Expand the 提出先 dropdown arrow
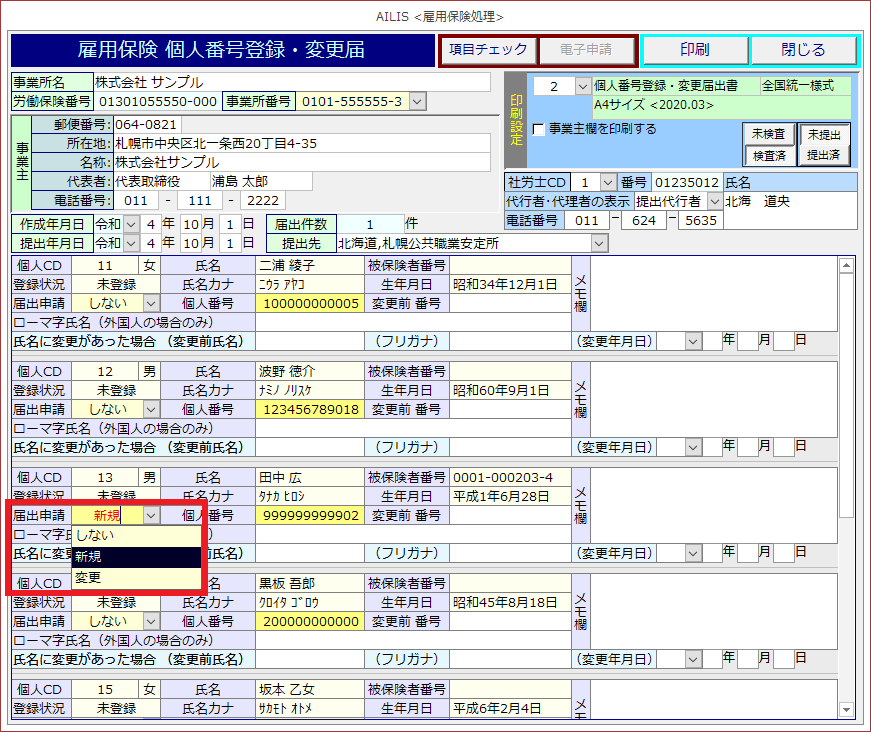871x732 pixels. click(x=599, y=243)
